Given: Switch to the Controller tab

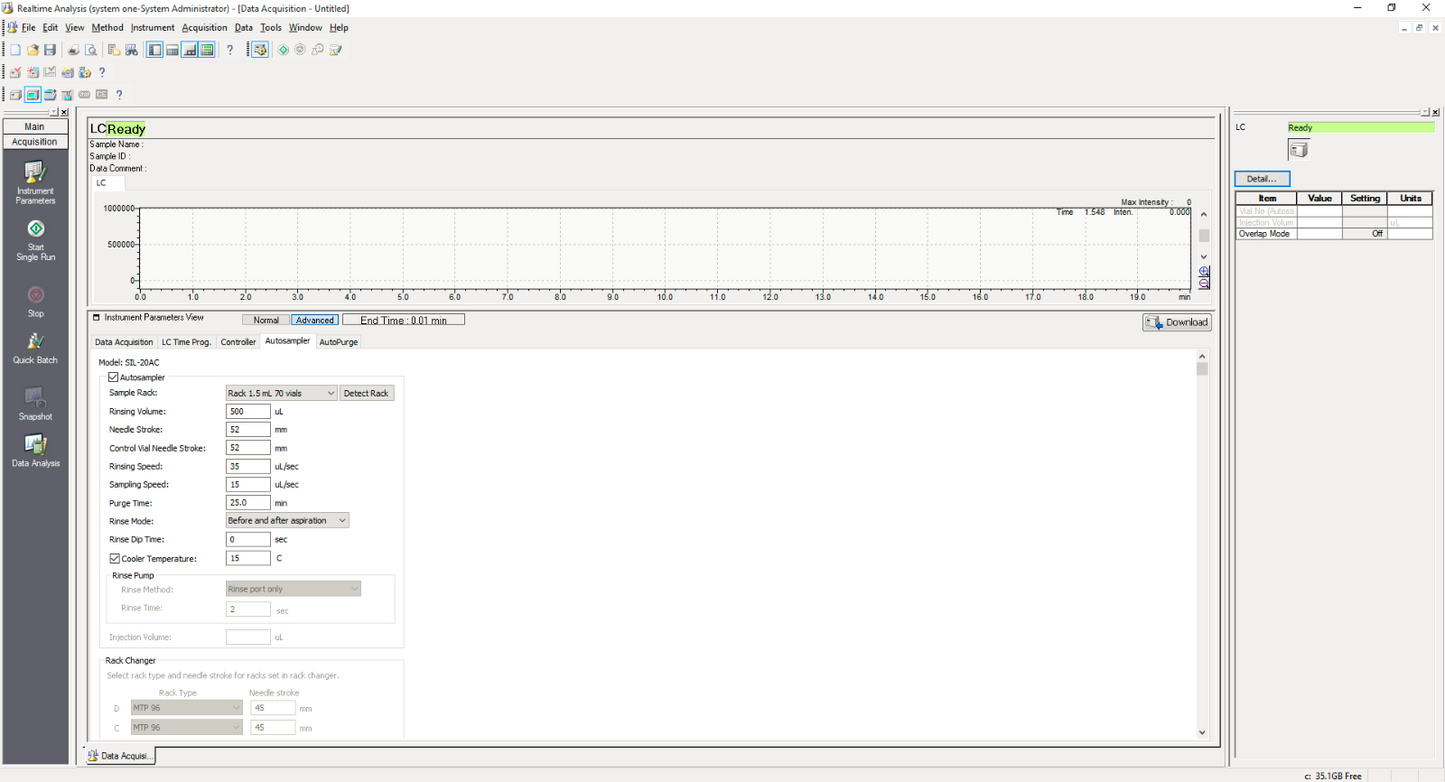Looking at the screenshot, I should click(x=238, y=342).
